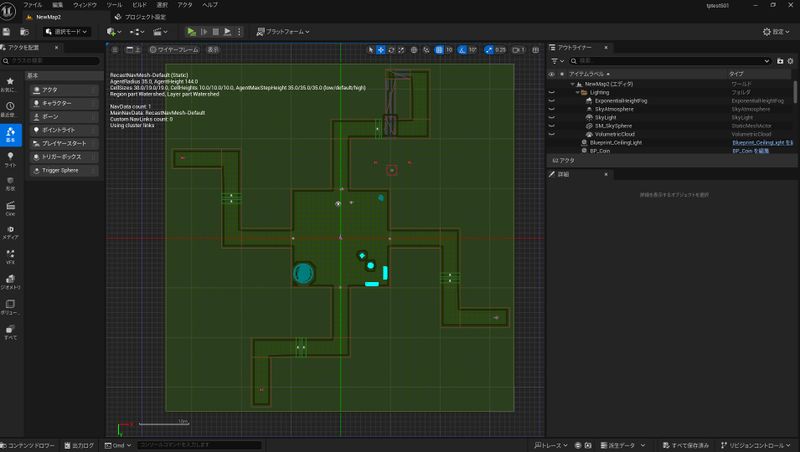Image resolution: width=800 pixels, height=452 pixels.
Task: Toggle scale snapping 0.25 icon
Action: coord(489,50)
